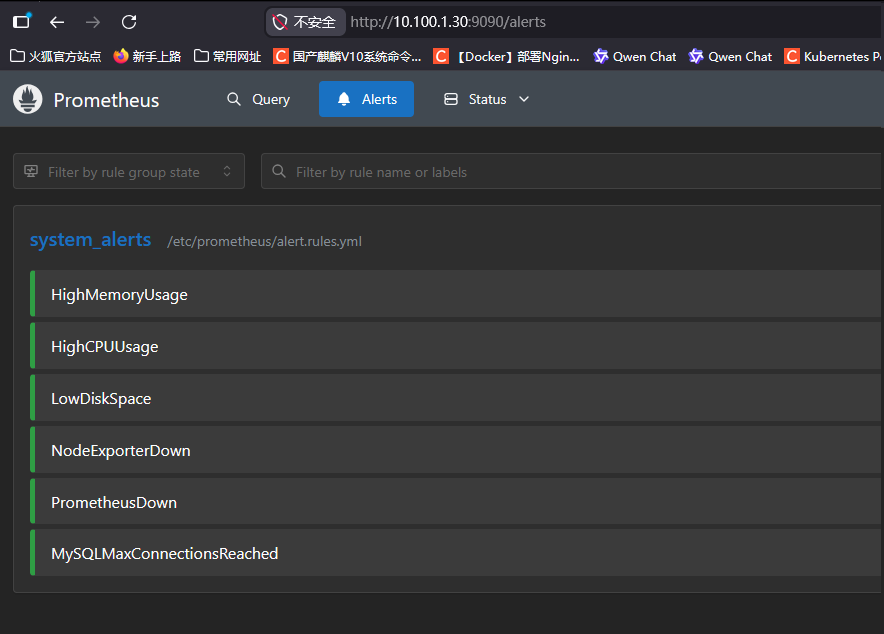Click the rule group state monitor icon
The image size is (884, 634).
click(31, 171)
